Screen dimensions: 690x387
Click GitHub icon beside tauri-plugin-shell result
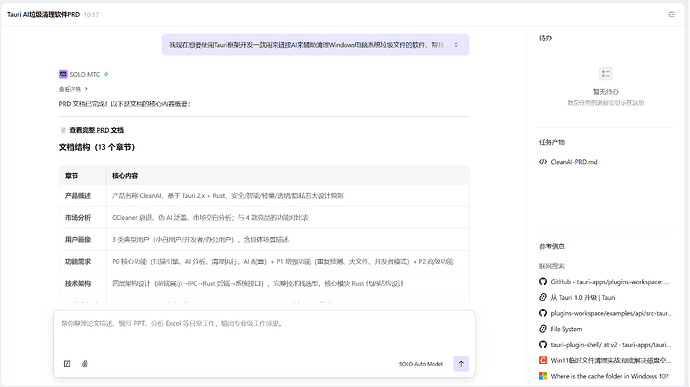[x=543, y=345]
